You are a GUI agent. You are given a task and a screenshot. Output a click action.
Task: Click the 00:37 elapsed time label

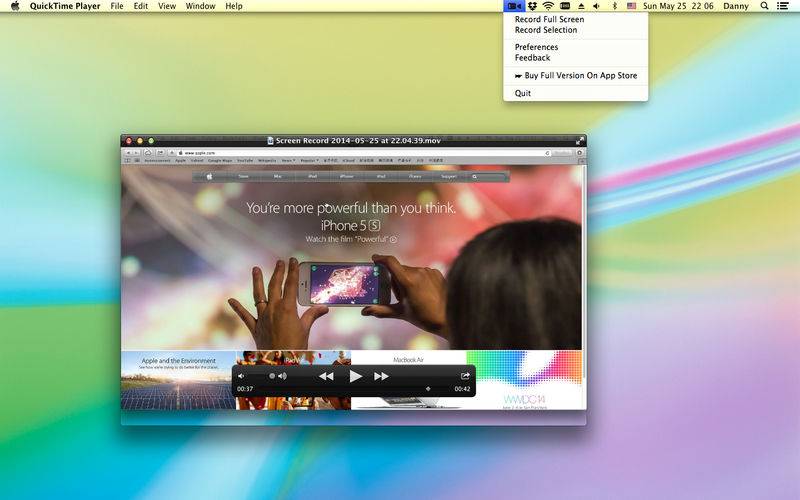click(x=245, y=389)
